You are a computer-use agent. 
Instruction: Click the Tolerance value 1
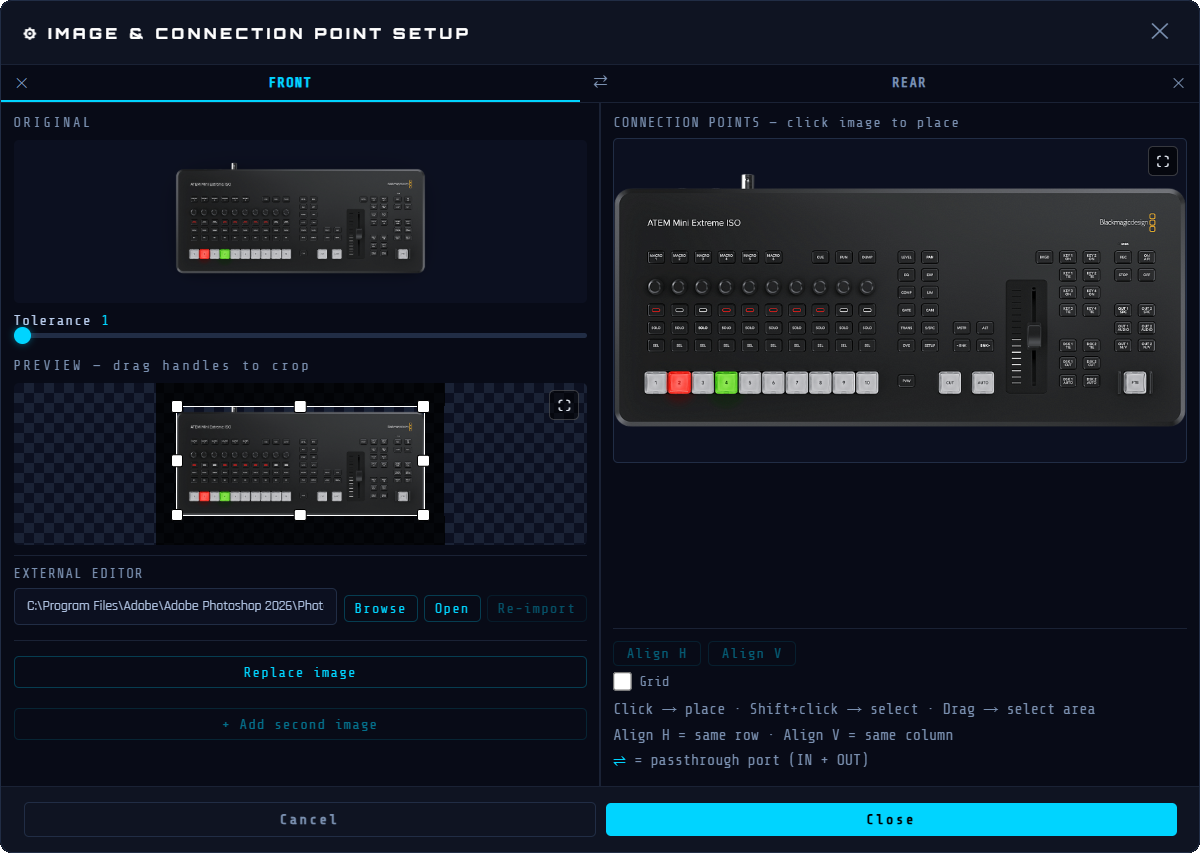105,320
